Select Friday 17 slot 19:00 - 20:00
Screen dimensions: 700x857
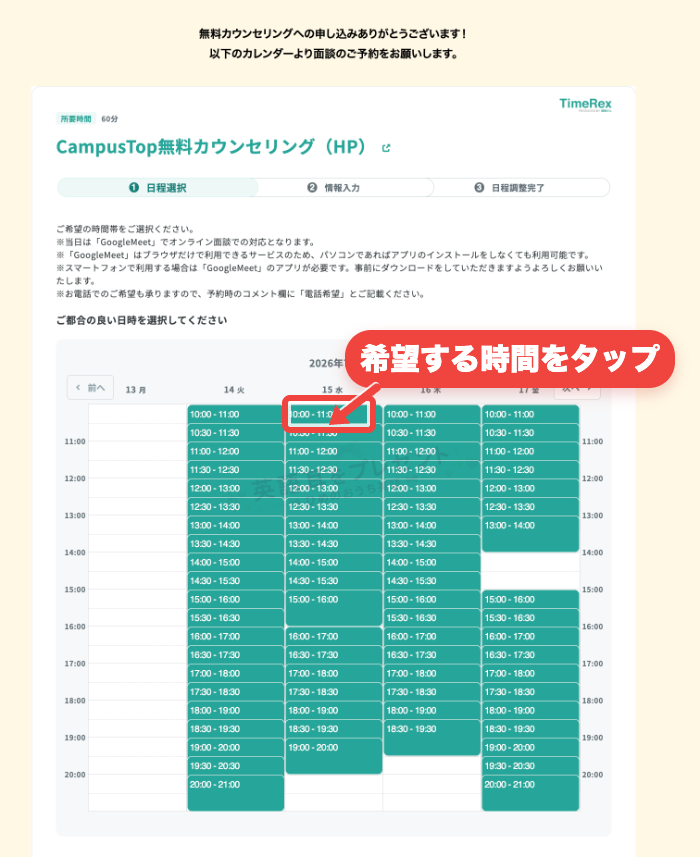point(531,748)
